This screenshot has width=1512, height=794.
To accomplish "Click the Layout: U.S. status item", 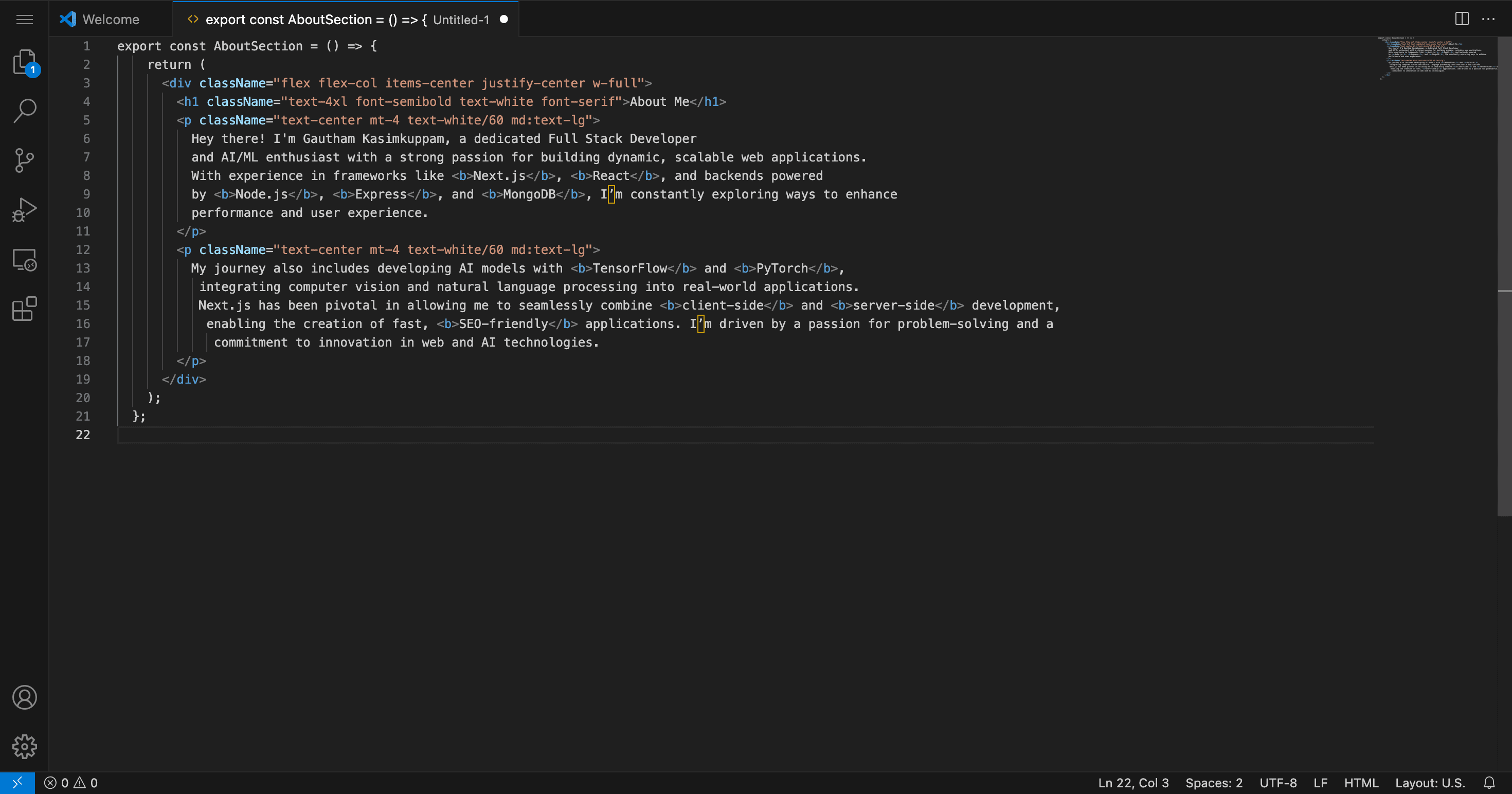I will (1430, 783).
